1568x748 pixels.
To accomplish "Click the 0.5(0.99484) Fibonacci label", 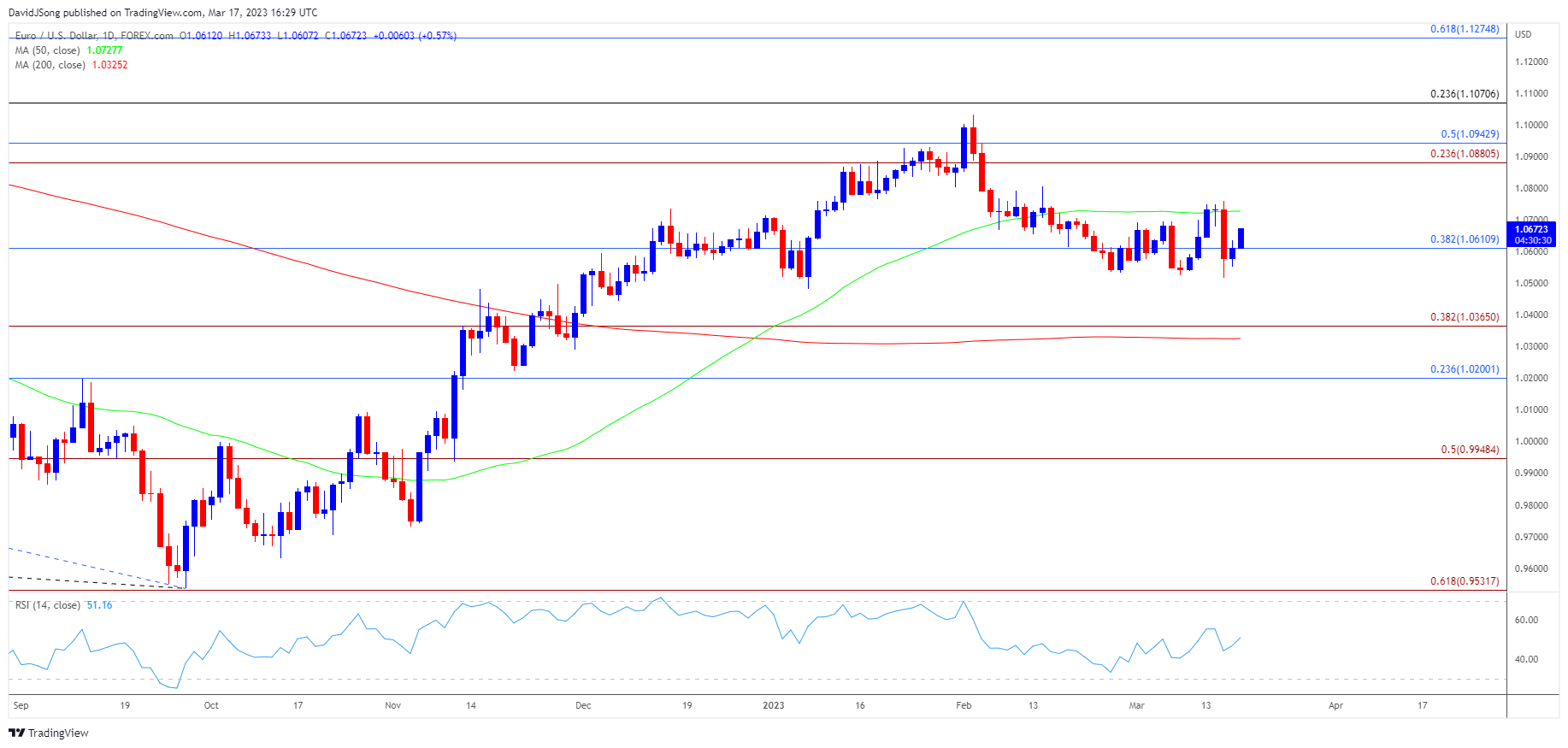I will (1470, 450).
